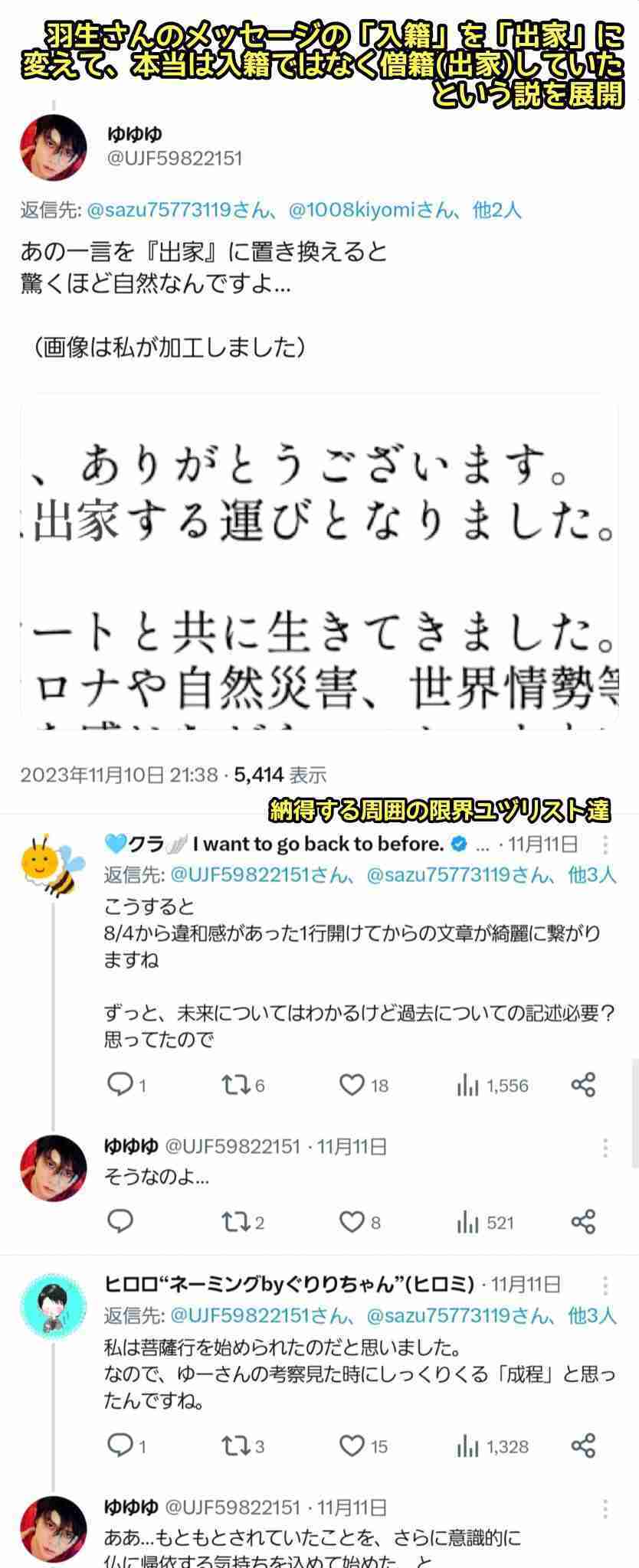The height and width of the screenshot is (1568, 639).
Task: Open view stats showing 1,556 impressions
Action: (492, 1085)
